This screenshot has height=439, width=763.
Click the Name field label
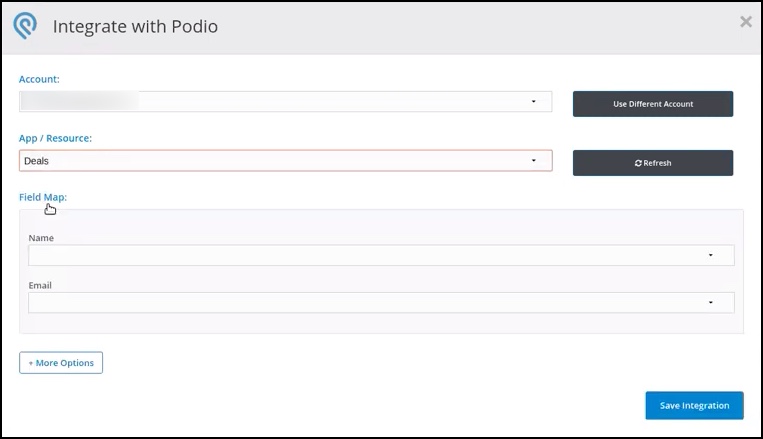click(x=41, y=238)
